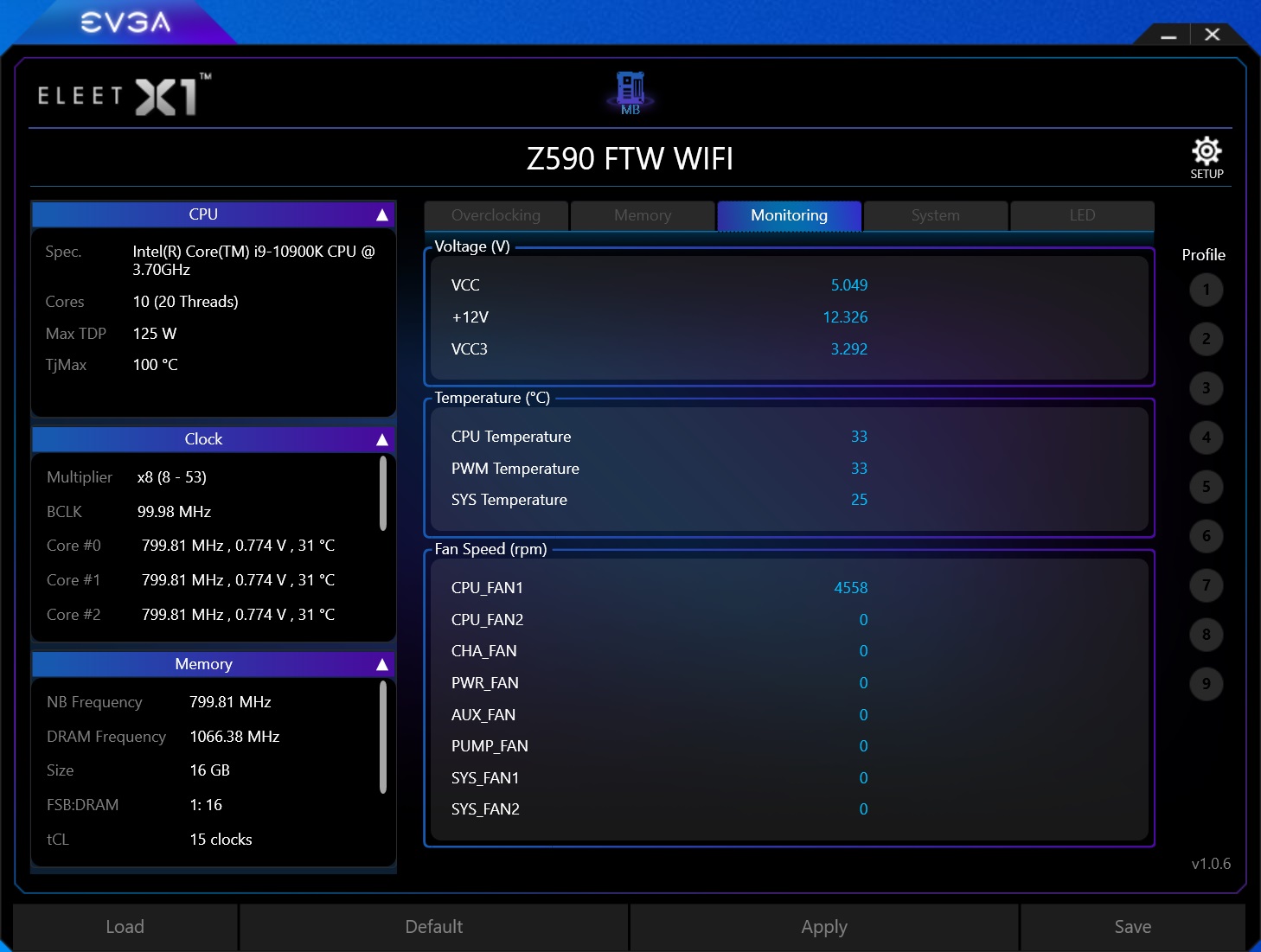Click the VCC voltage value 5.049

[848, 285]
